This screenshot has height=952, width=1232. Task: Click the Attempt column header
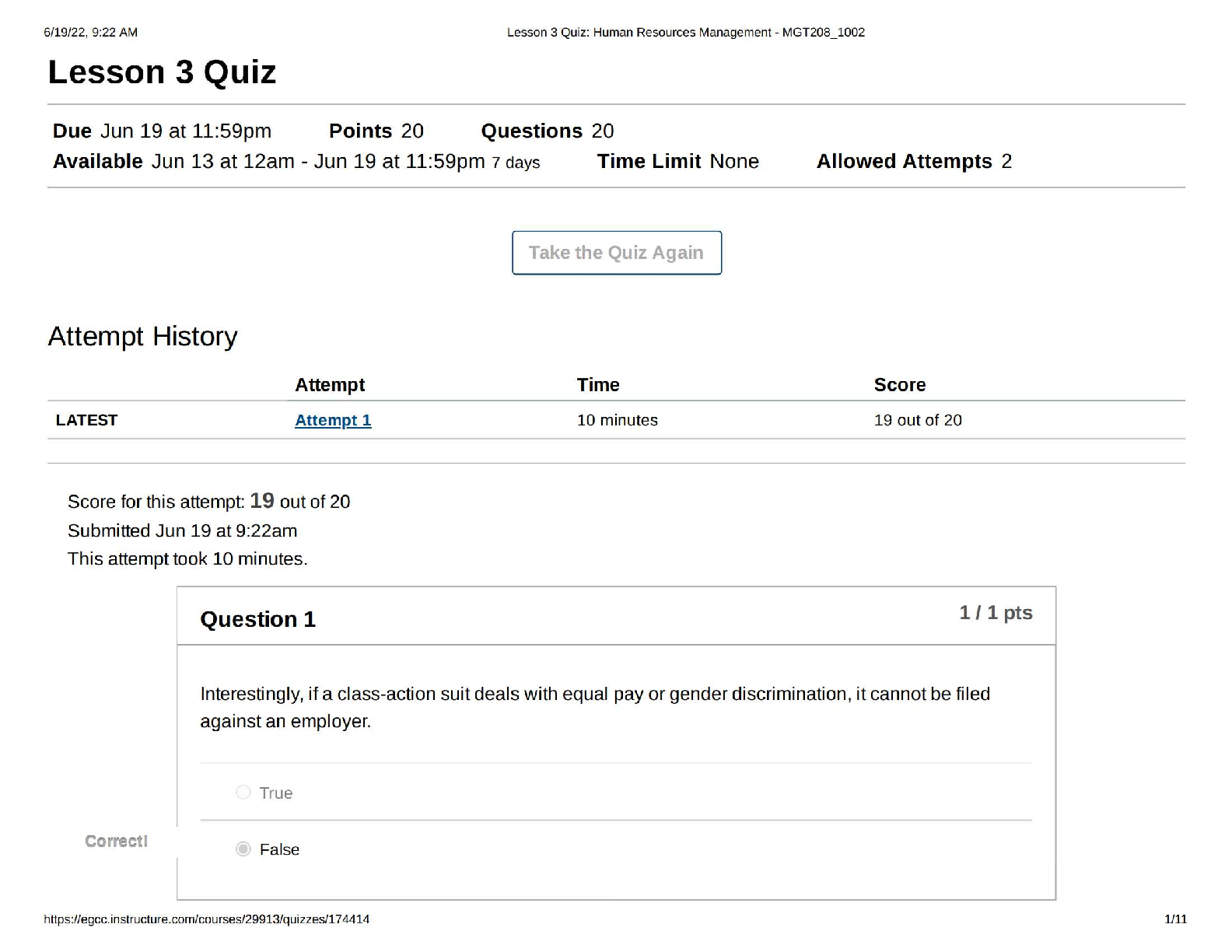pos(330,385)
